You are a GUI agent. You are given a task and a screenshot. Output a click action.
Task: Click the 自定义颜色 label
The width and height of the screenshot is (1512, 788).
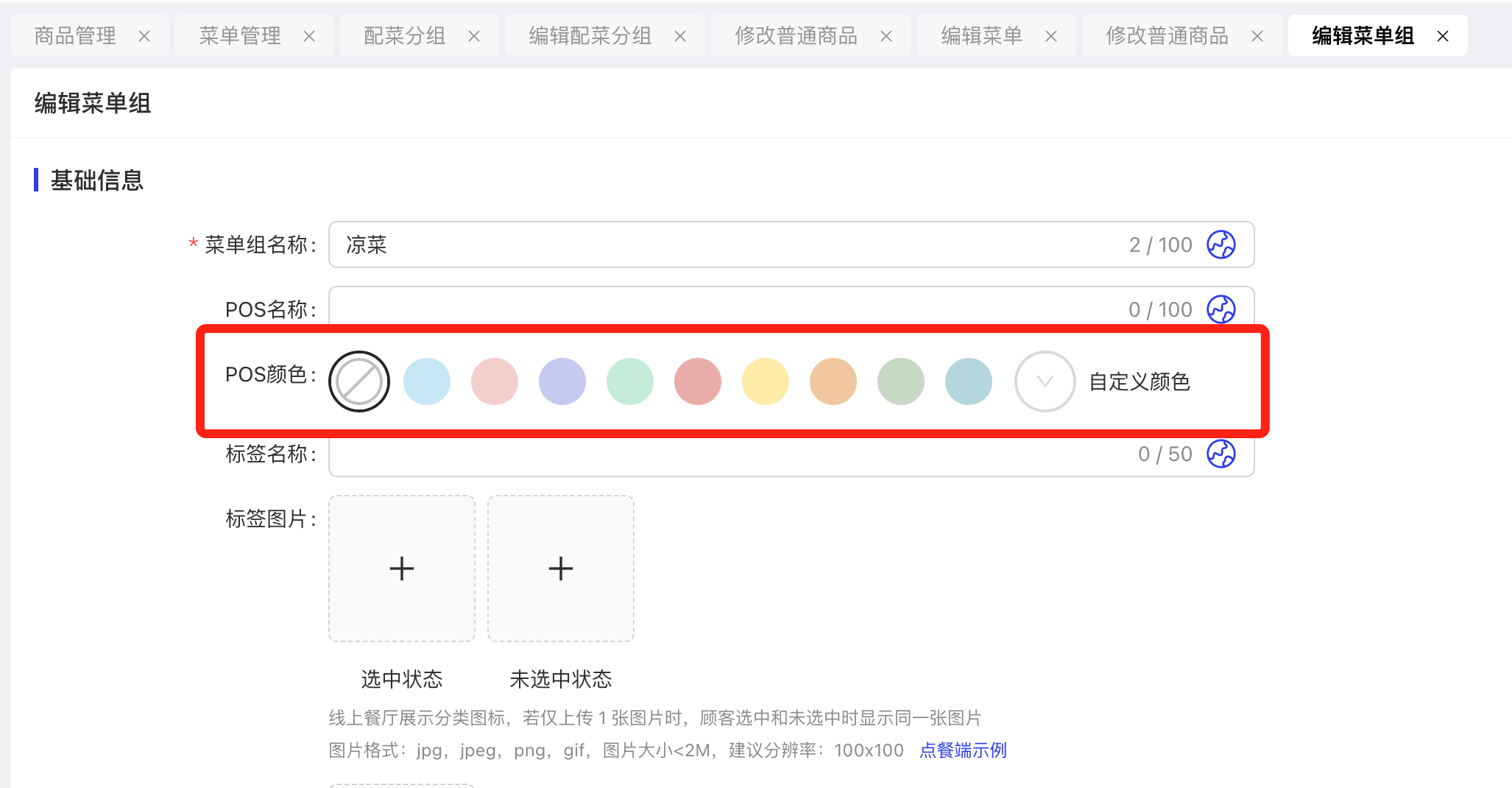click(x=1140, y=381)
